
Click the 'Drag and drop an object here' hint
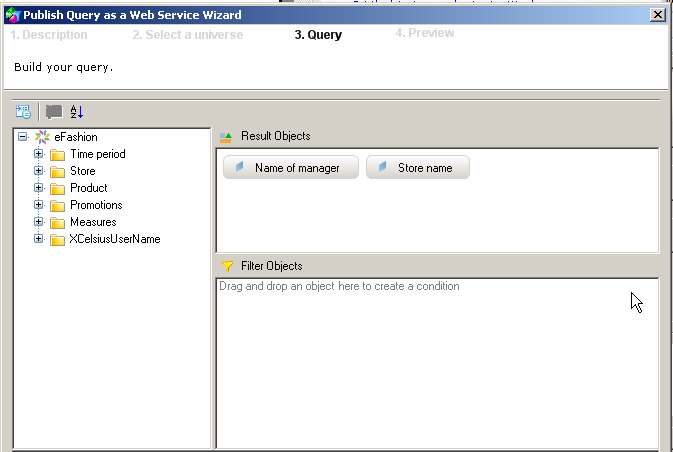[339, 286]
